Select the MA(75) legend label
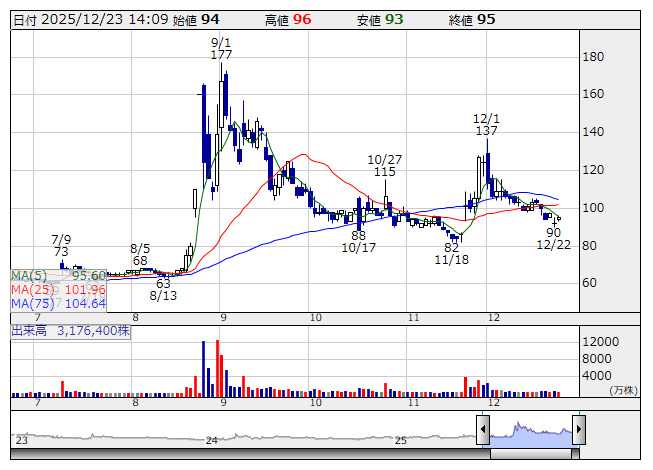653x470 pixels. [32, 303]
